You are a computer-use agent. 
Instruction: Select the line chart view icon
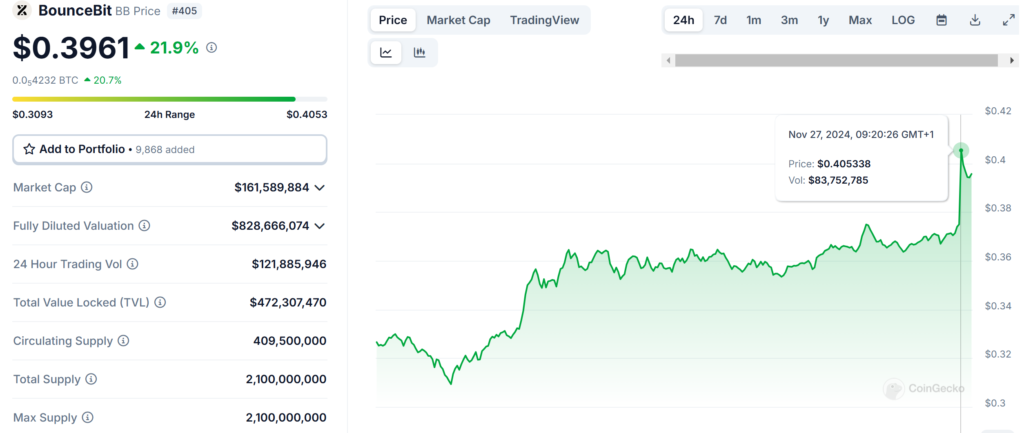pos(386,53)
